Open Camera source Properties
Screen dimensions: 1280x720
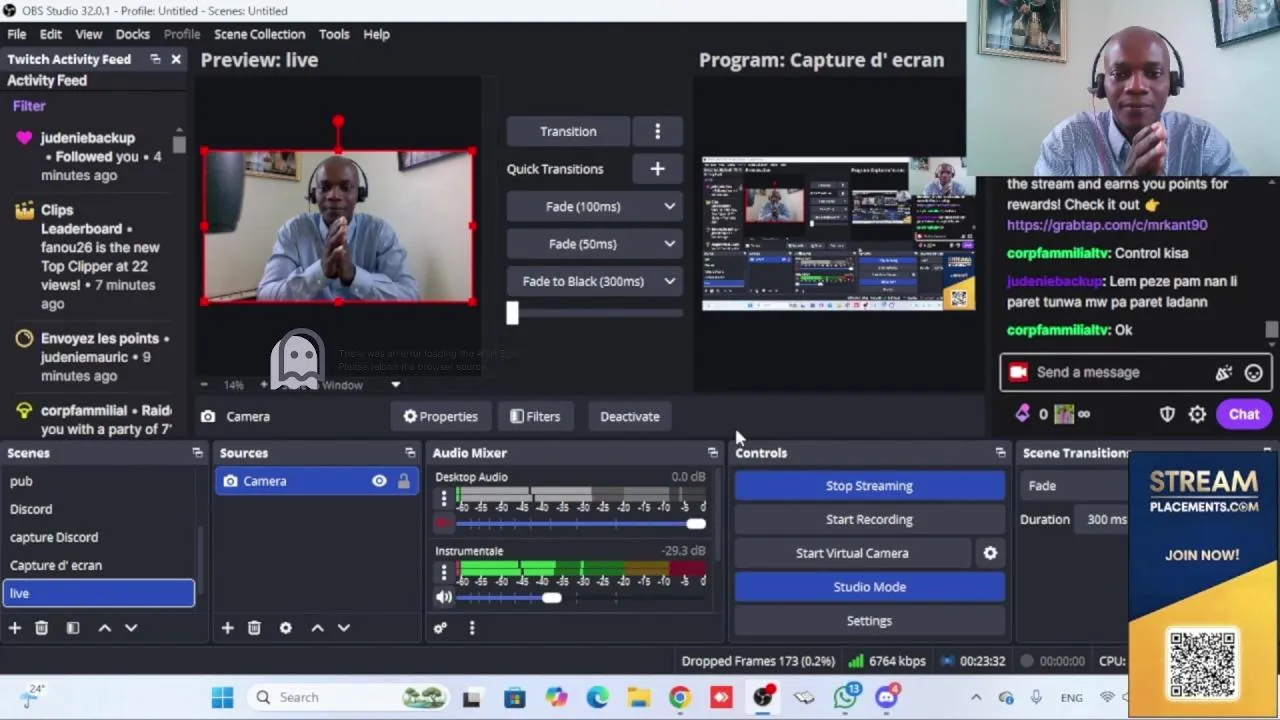tap(441, 417)
